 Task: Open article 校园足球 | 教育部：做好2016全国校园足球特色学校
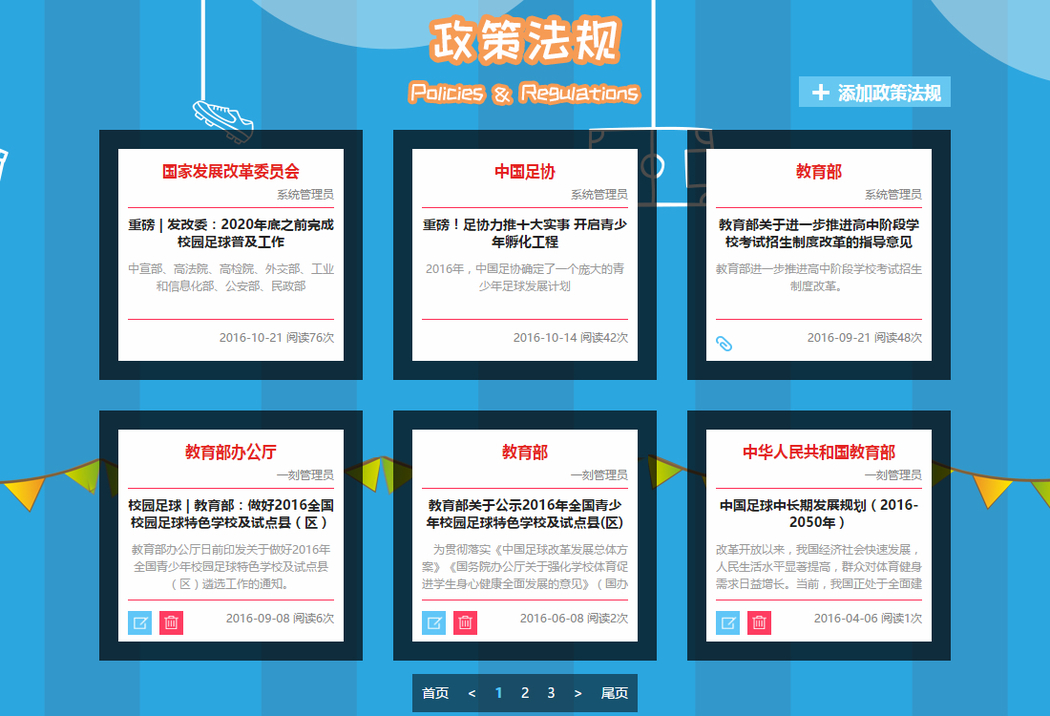(231, 514)
